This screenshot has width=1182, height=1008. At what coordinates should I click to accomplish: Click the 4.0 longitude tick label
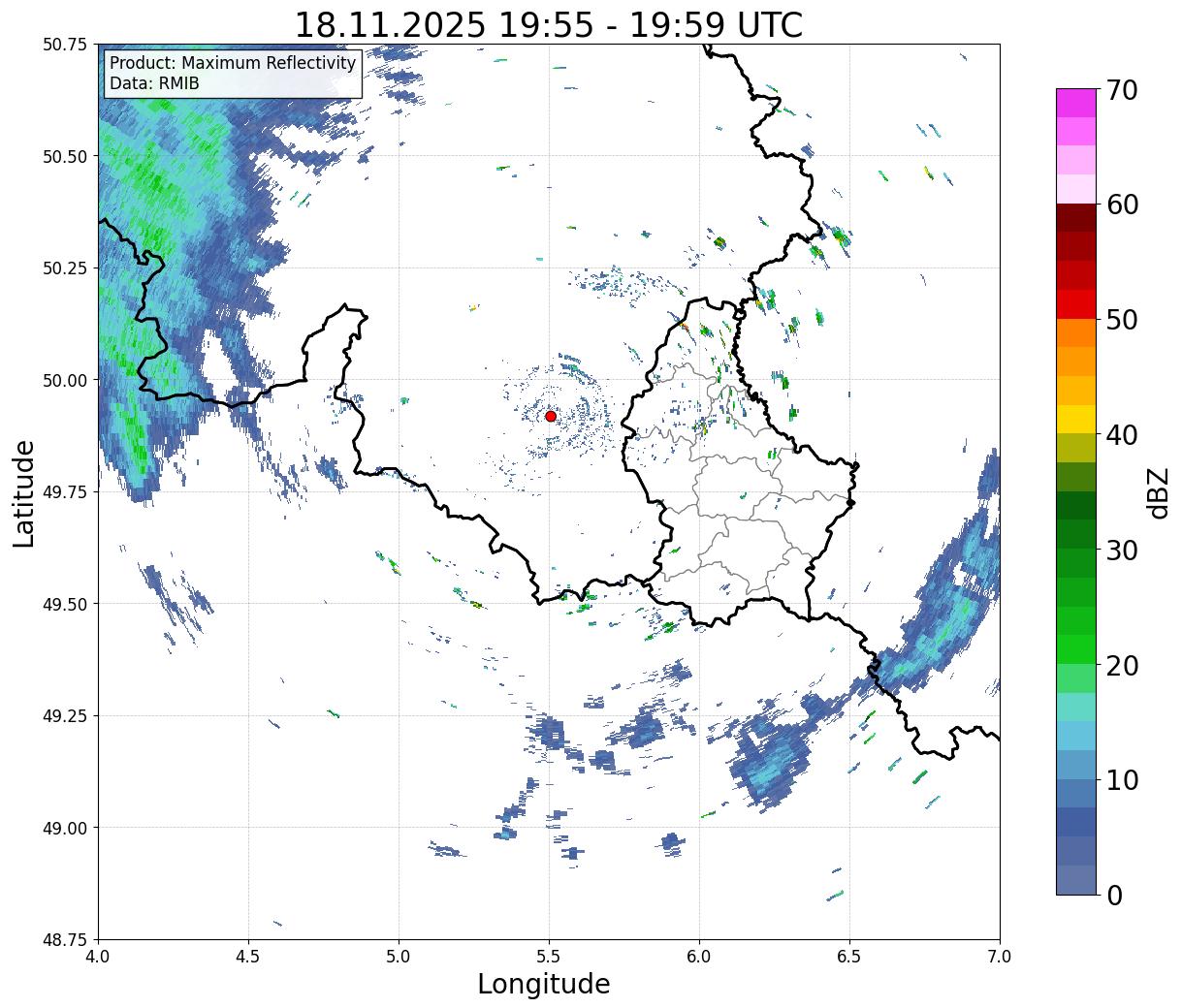[x=98, y=957]
